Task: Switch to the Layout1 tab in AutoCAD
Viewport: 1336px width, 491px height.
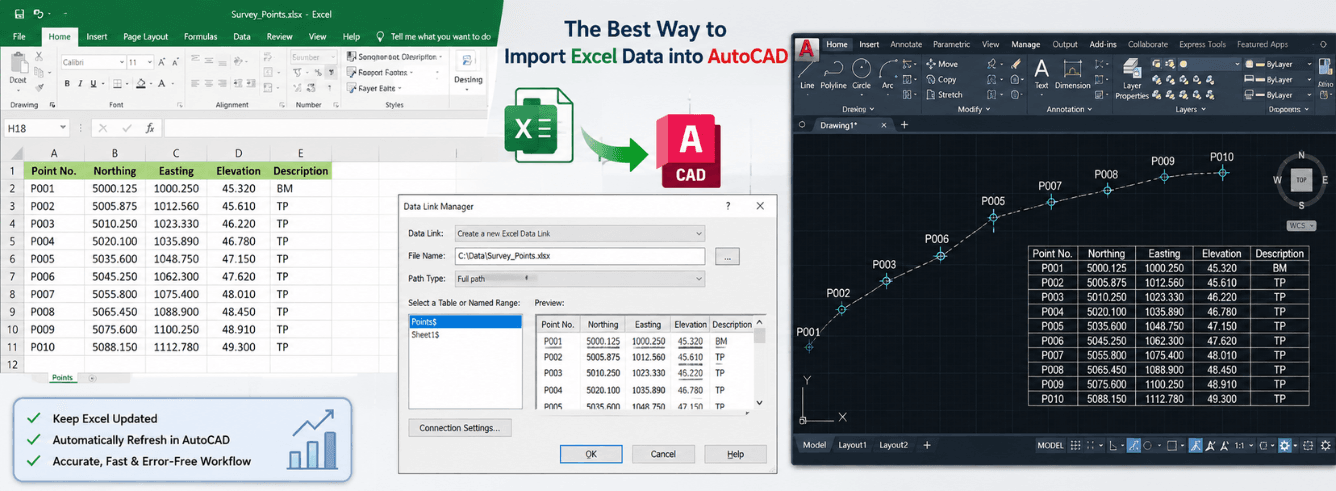Action: (x=852, y=445)
